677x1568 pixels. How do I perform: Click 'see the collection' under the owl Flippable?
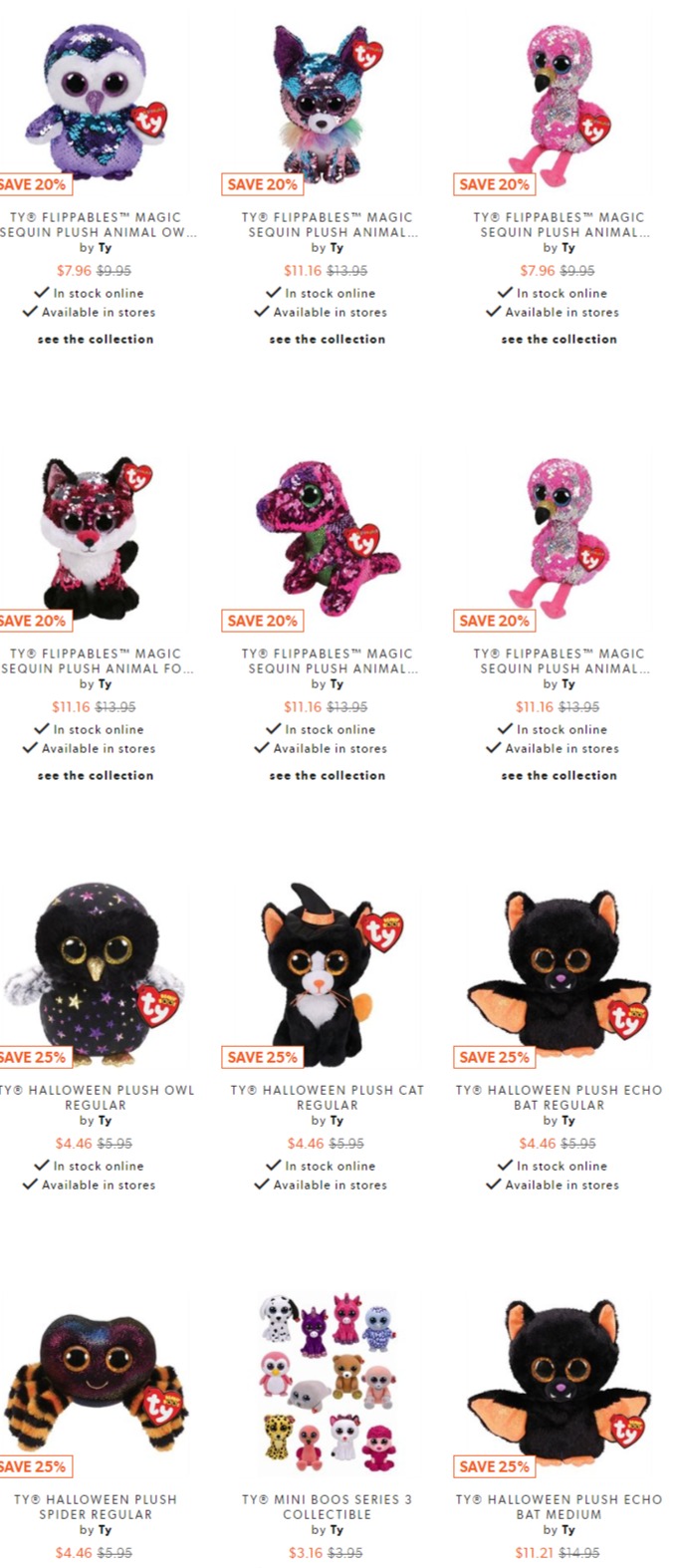(x=96, y=339)
